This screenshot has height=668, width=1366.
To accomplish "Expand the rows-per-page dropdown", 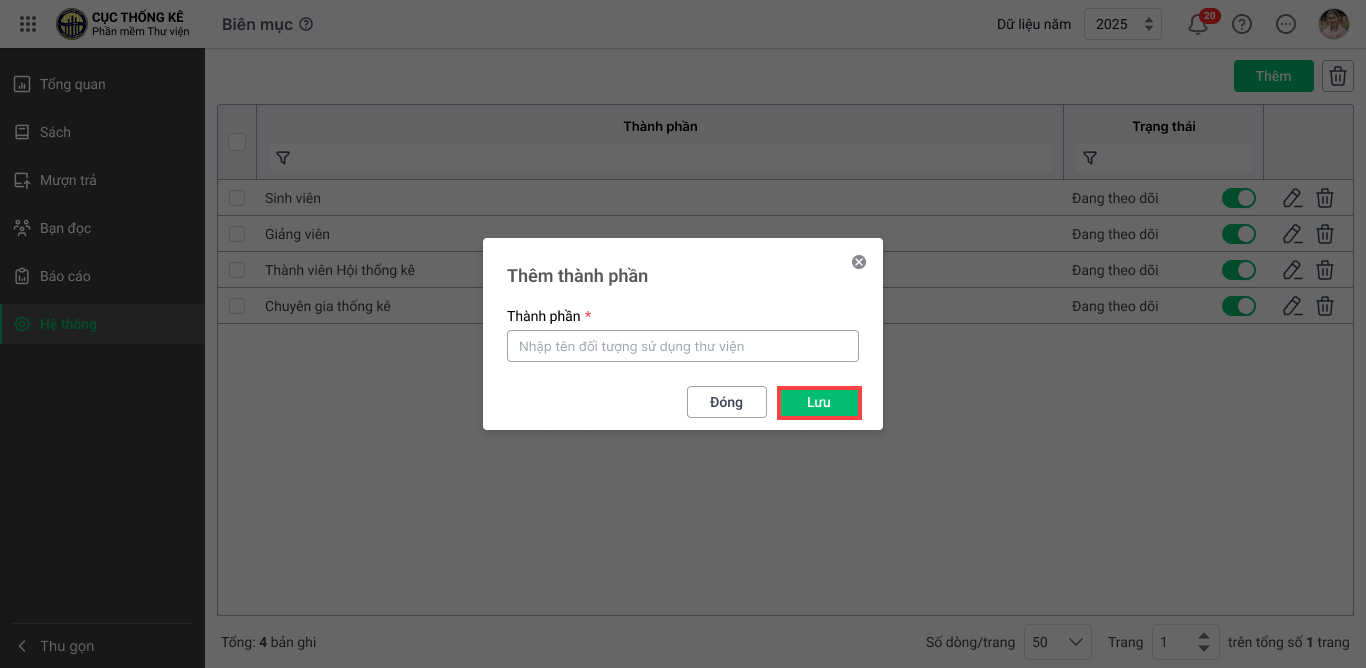I will click(x=1059, y=642).
